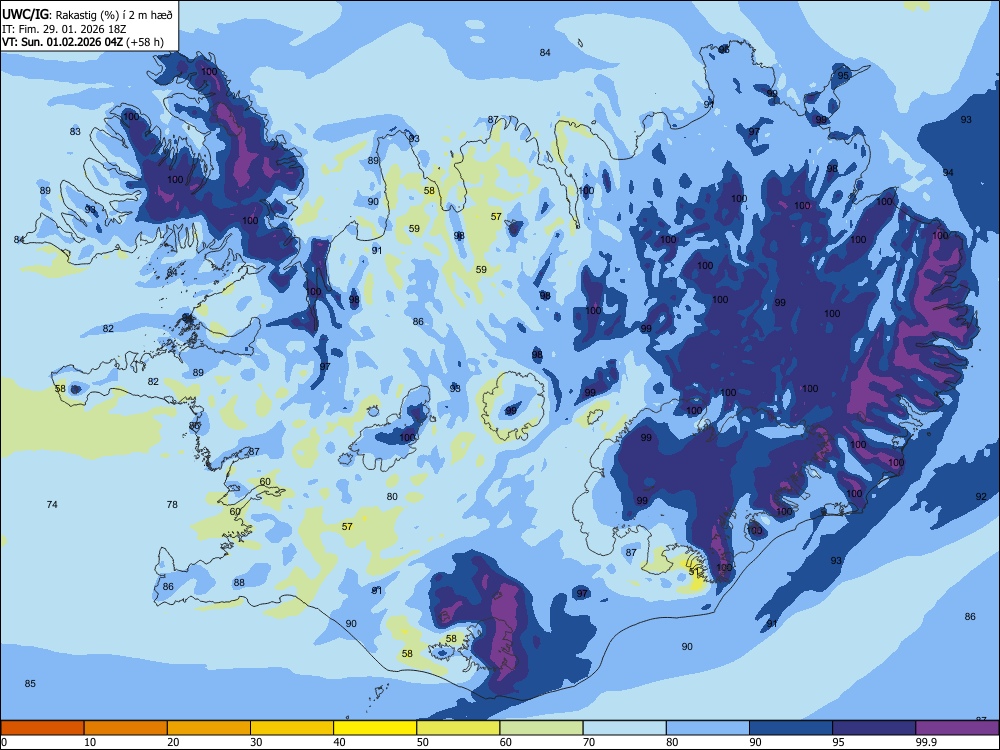
Task: Click the purple 99.9+ legend swatch
Action: pyautogui.click(x=957, y=728)
